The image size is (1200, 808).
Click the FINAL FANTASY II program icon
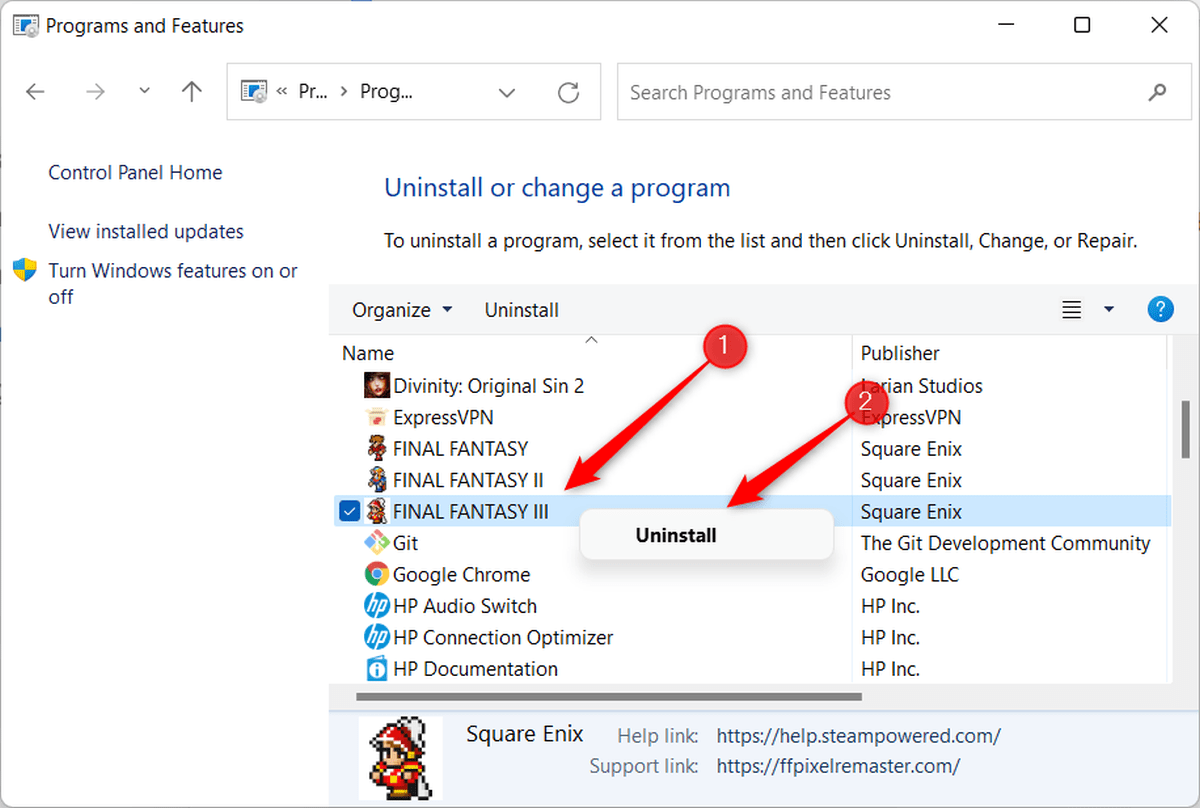click(x=377, y=480)
